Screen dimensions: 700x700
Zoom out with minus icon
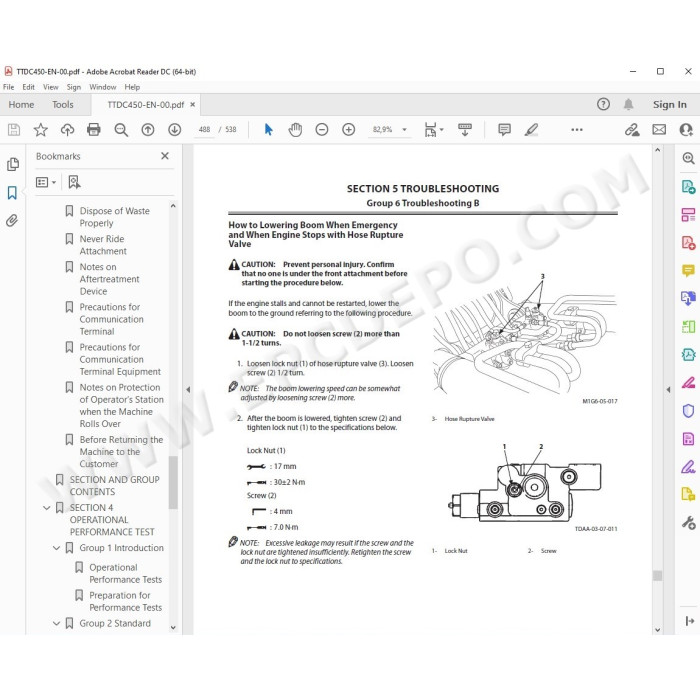coord(322,130)
